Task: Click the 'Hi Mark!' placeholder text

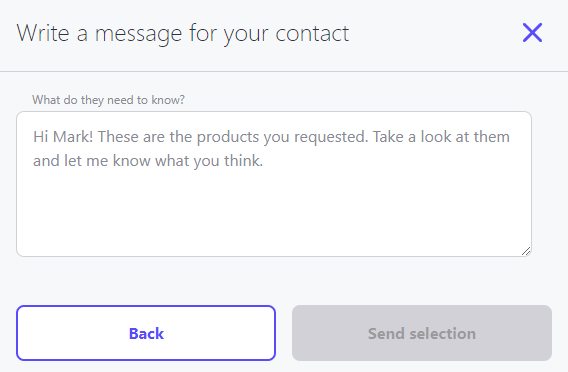Action: (63, 137)
